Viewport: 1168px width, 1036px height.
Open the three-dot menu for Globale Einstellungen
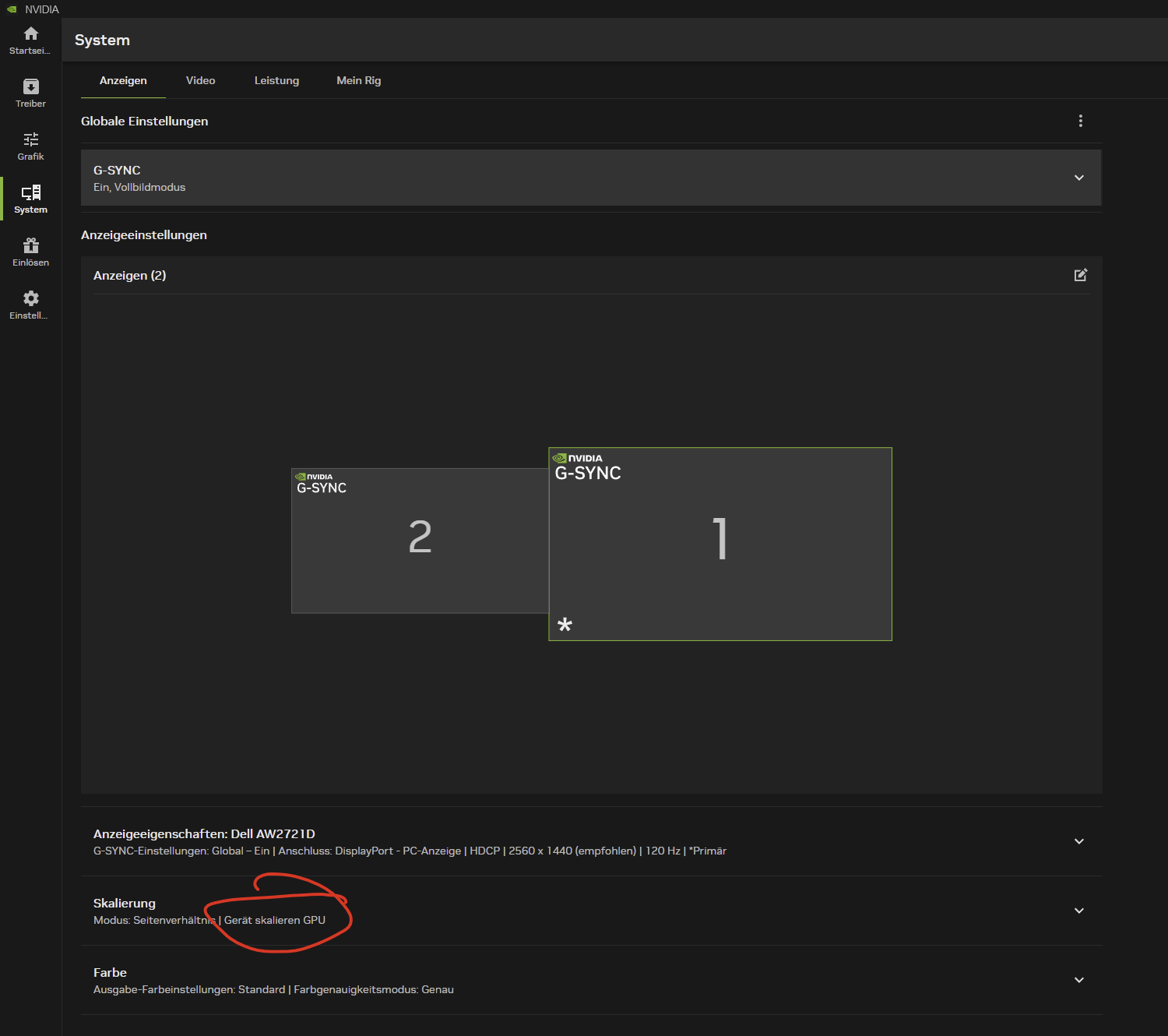(1080, 121)
